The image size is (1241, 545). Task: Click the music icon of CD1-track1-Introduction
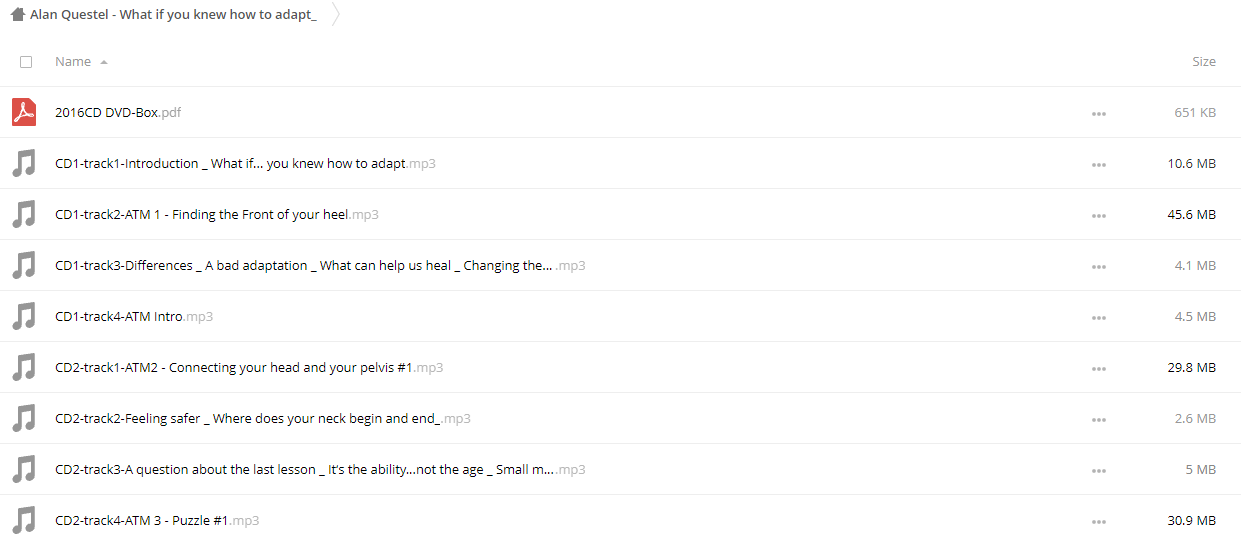click(x=24, y=163)
